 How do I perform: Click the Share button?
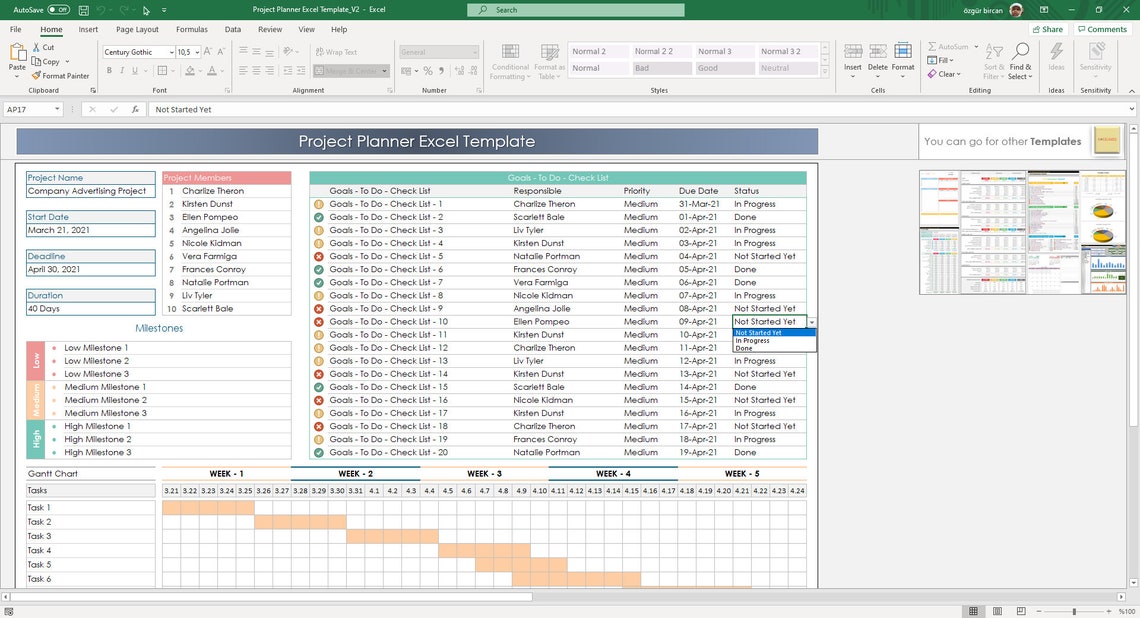click(1046, 28)
